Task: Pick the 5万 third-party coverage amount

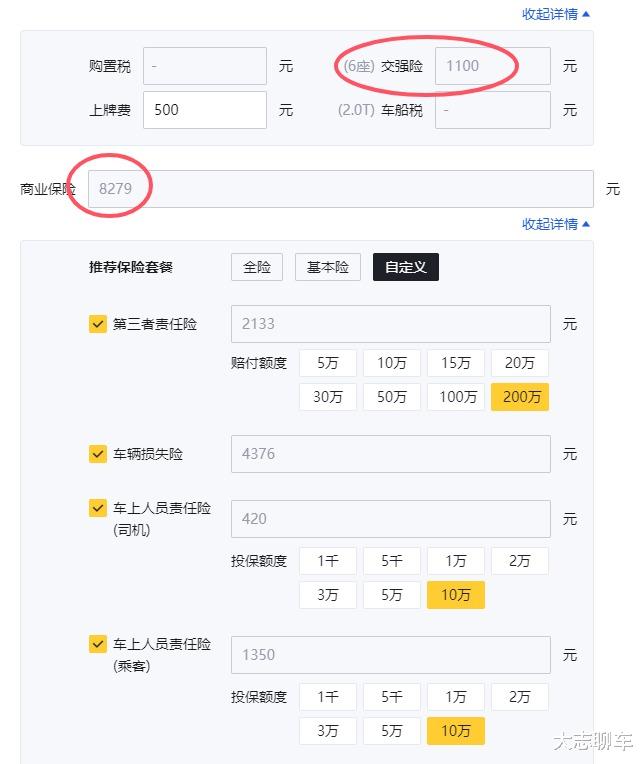Action: [328, 363]
